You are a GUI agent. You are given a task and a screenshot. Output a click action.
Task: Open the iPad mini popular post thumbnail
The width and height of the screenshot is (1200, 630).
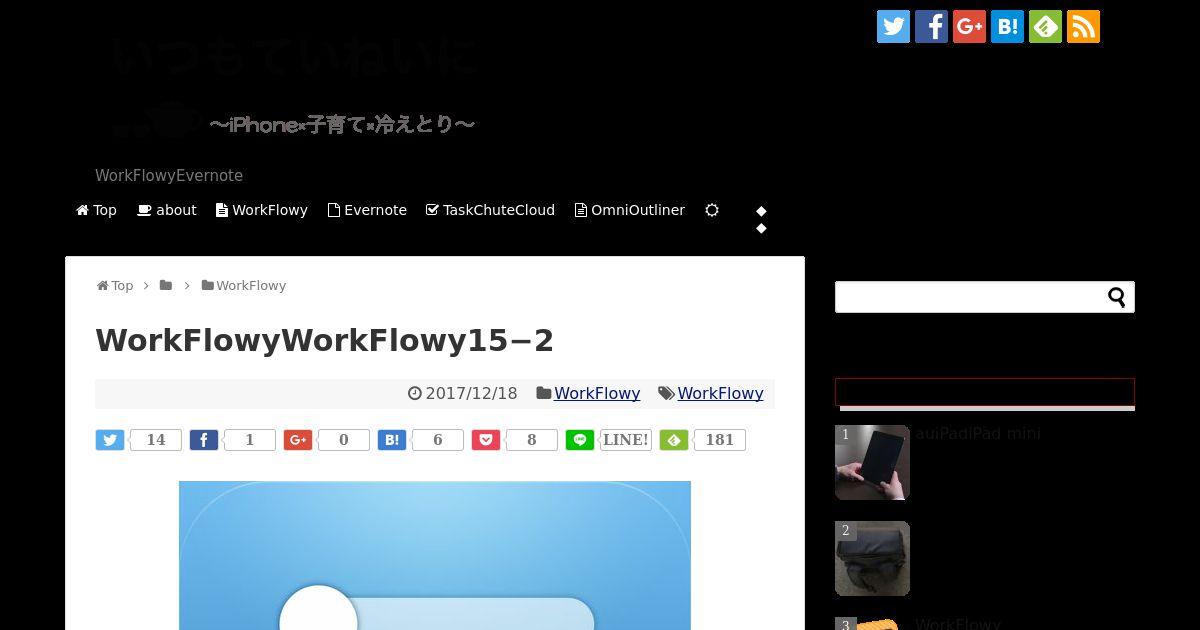tap(872, 462)
